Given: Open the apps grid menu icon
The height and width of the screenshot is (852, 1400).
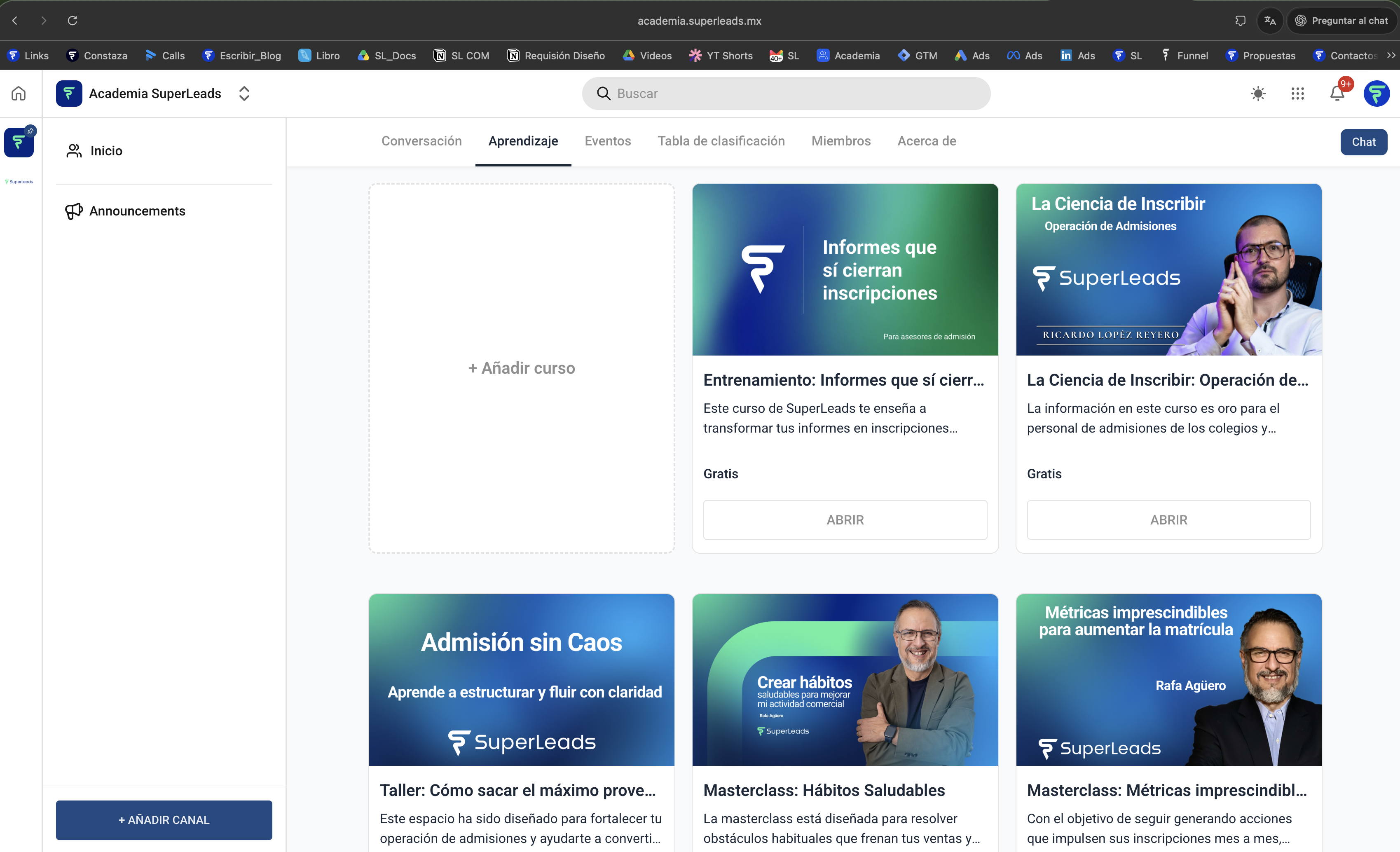Looking at the screenshot, I should point(1297,93).
